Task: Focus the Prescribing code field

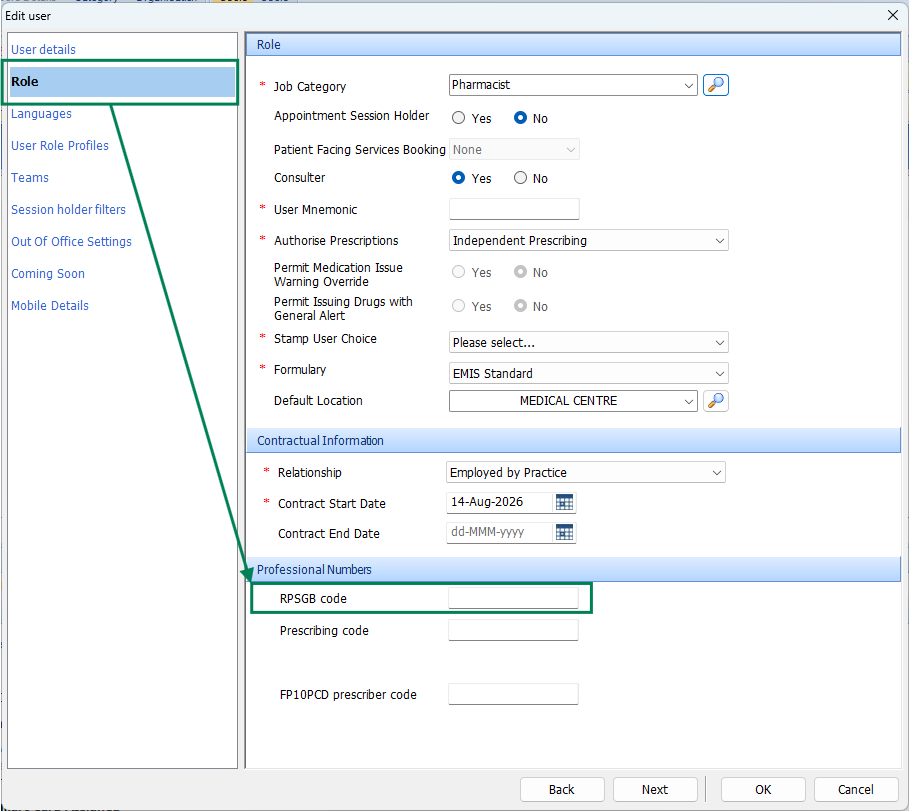Action: pyautogui.click(x=513, y=630)
